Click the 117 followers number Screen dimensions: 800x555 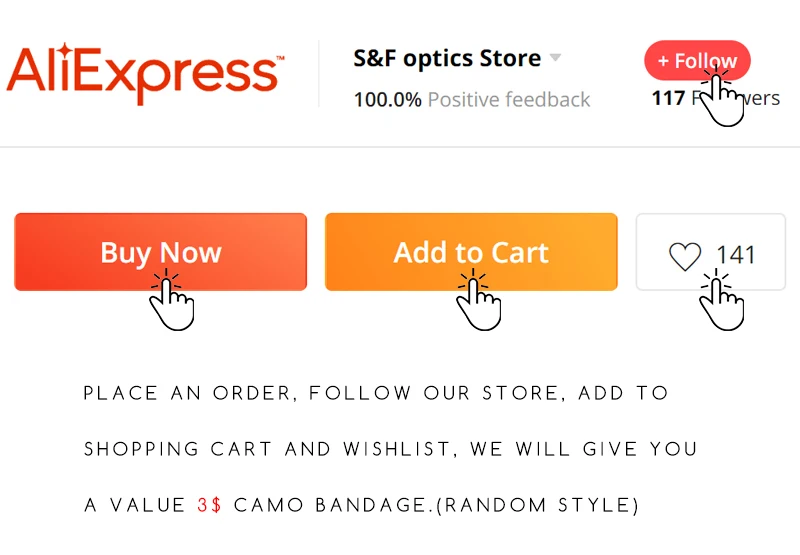tap(668, 97)
